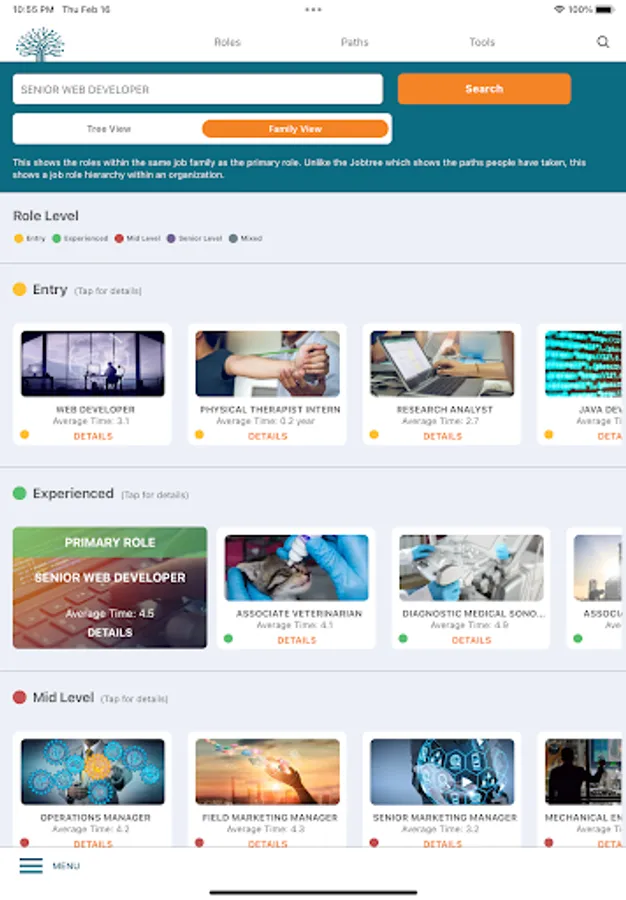Tap the red level dot on Operations Manager card
The image size is (626, 900).
point(25,842)
